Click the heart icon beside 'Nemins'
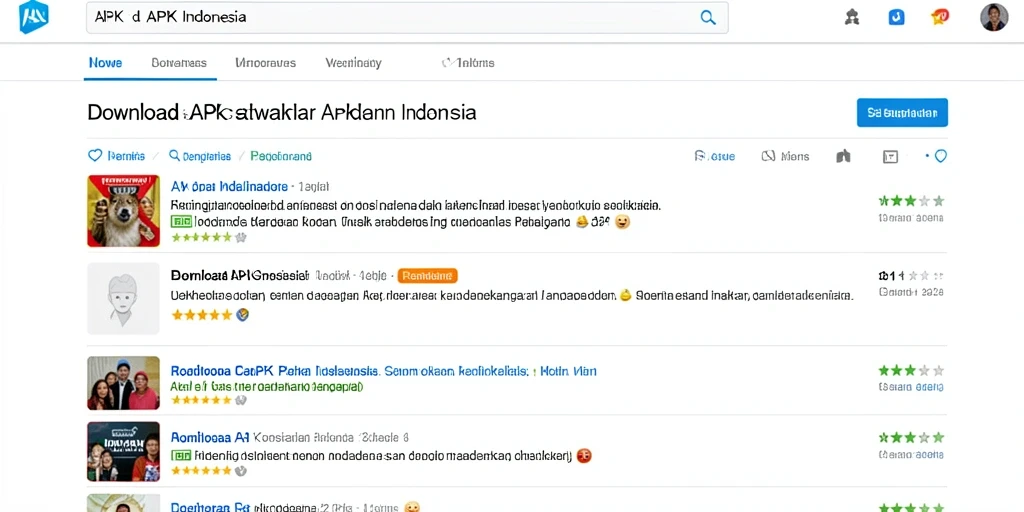Screen dimensions: 1024x512 [x=95, y=155]
